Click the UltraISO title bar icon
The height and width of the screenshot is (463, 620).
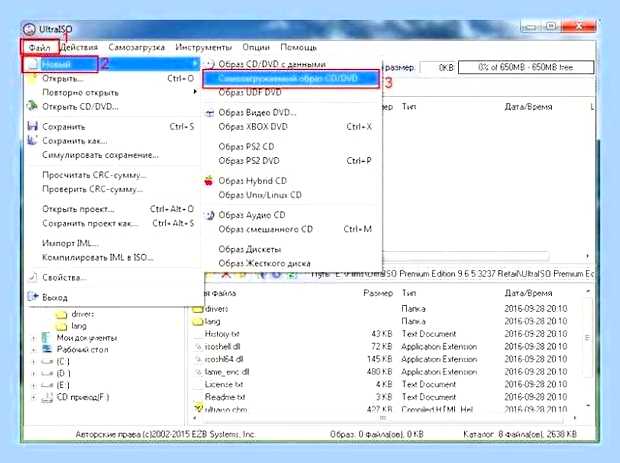pos(29,29)
